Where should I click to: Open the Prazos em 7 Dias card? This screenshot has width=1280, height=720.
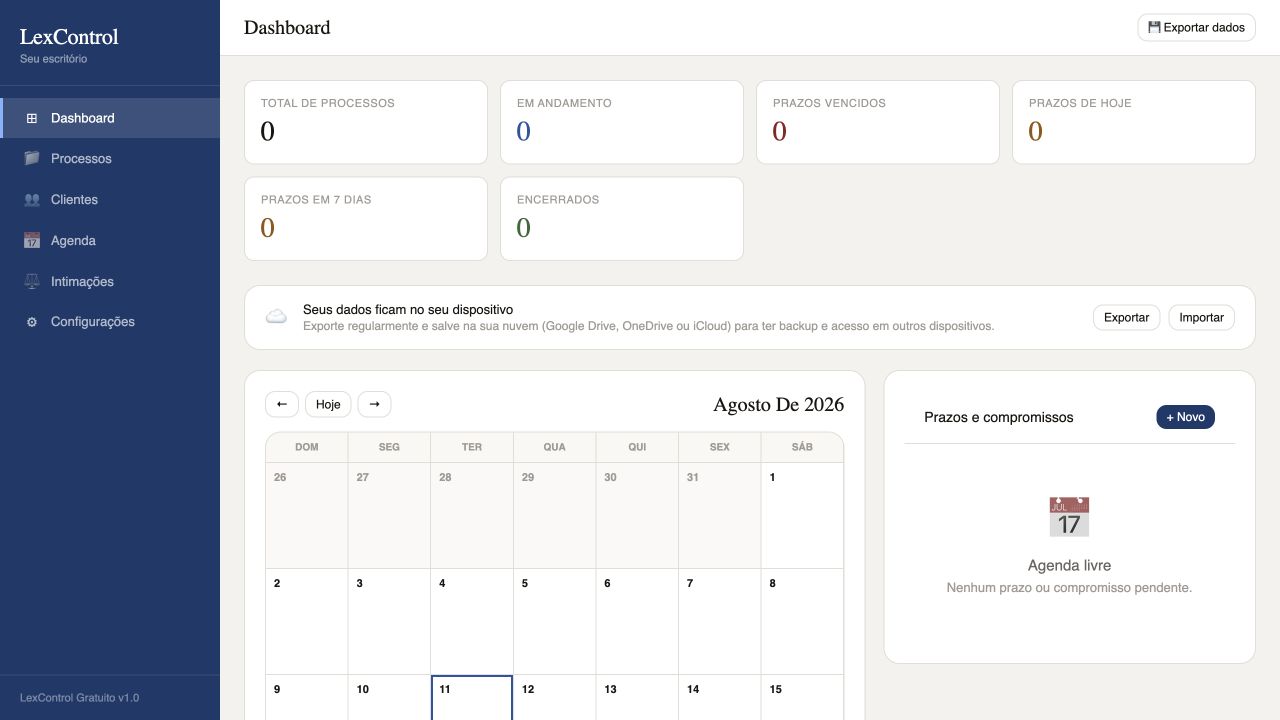[x=366, y=219]
